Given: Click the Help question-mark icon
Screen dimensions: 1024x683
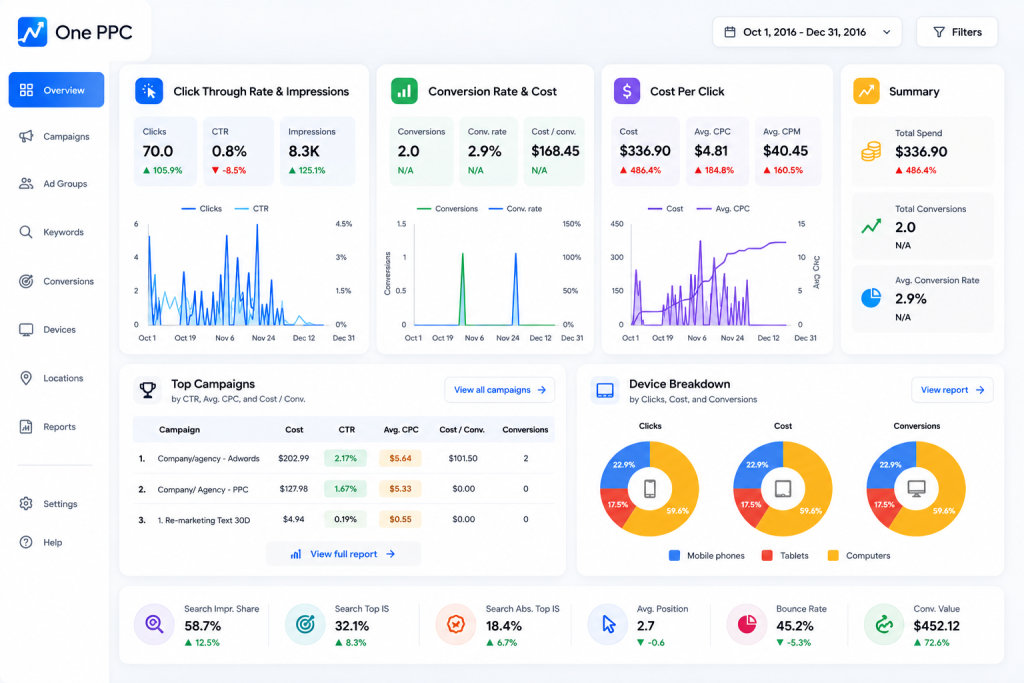Looking at the screenshot, I should coord(26,542).
